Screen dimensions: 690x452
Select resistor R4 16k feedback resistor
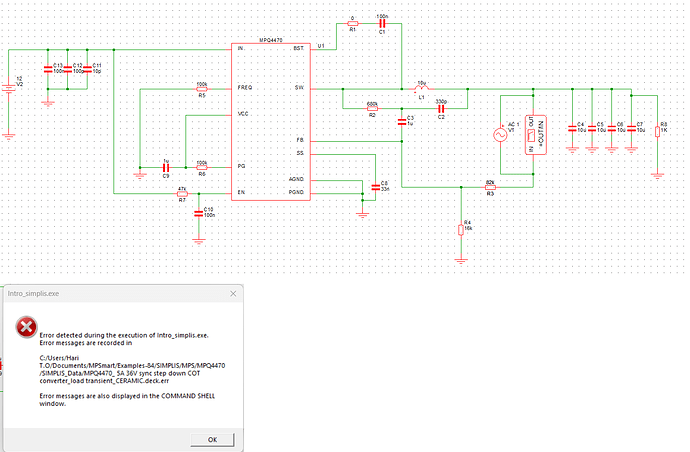pyautogui.click(x=460, y=228)
